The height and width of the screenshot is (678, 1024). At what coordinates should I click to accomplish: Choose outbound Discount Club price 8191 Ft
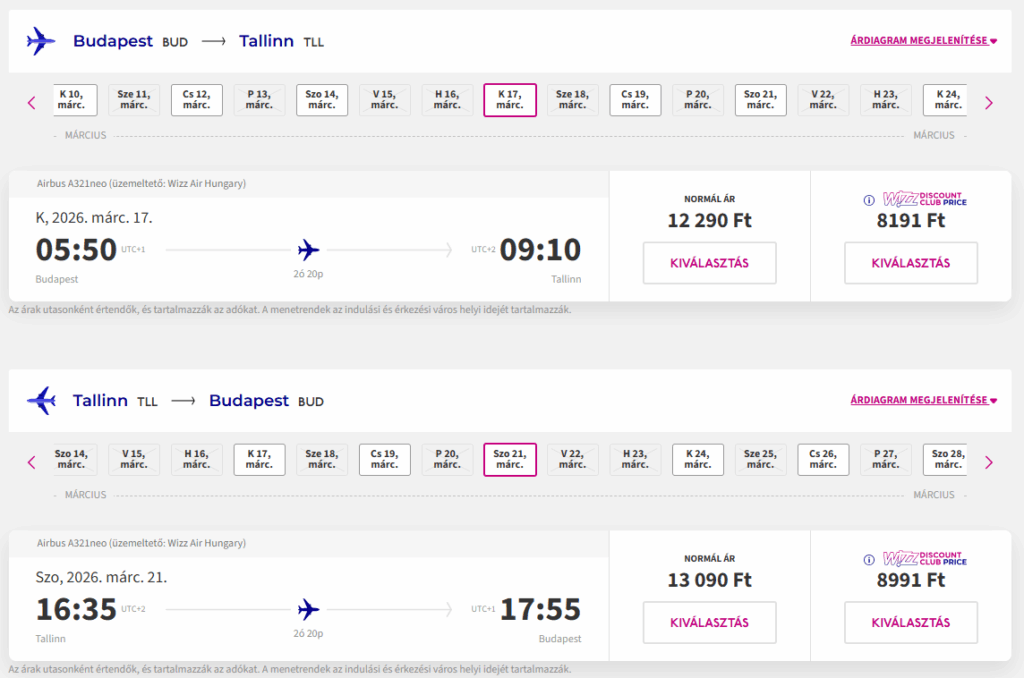pyautogui.click(x=910, y=263)
